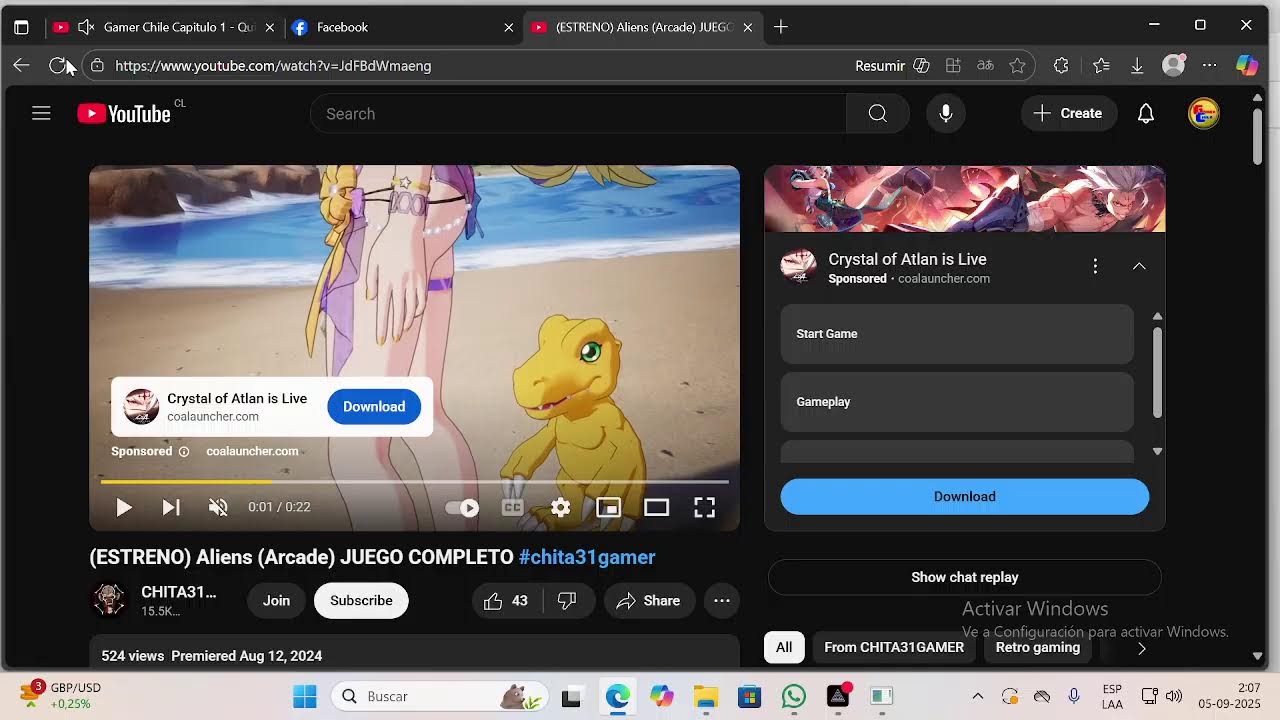This screenshot has height=720, width=1280.
Task: Click the YouTube search magnifier button
Action: point(877,114)
